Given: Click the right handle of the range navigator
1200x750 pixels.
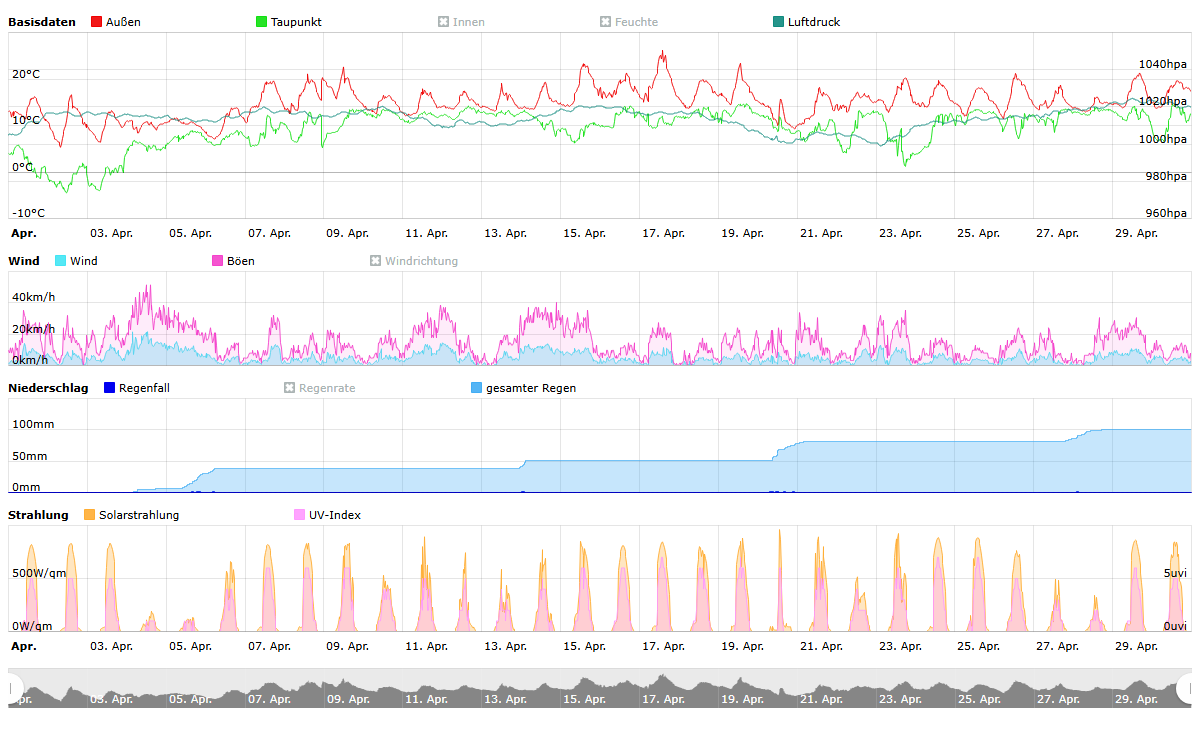Looking at the screenshot, I should click(x=1186, y=688).
